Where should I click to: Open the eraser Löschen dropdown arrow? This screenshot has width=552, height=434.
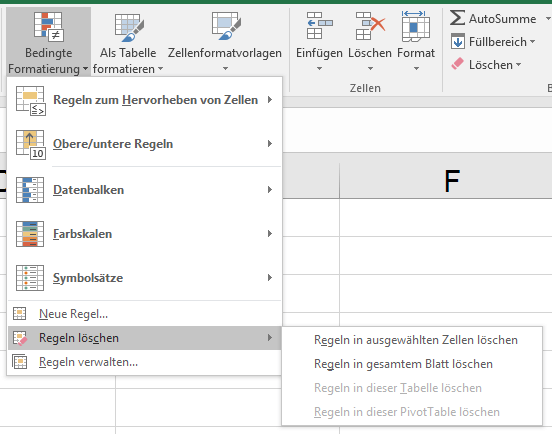[x=518, y=65]
